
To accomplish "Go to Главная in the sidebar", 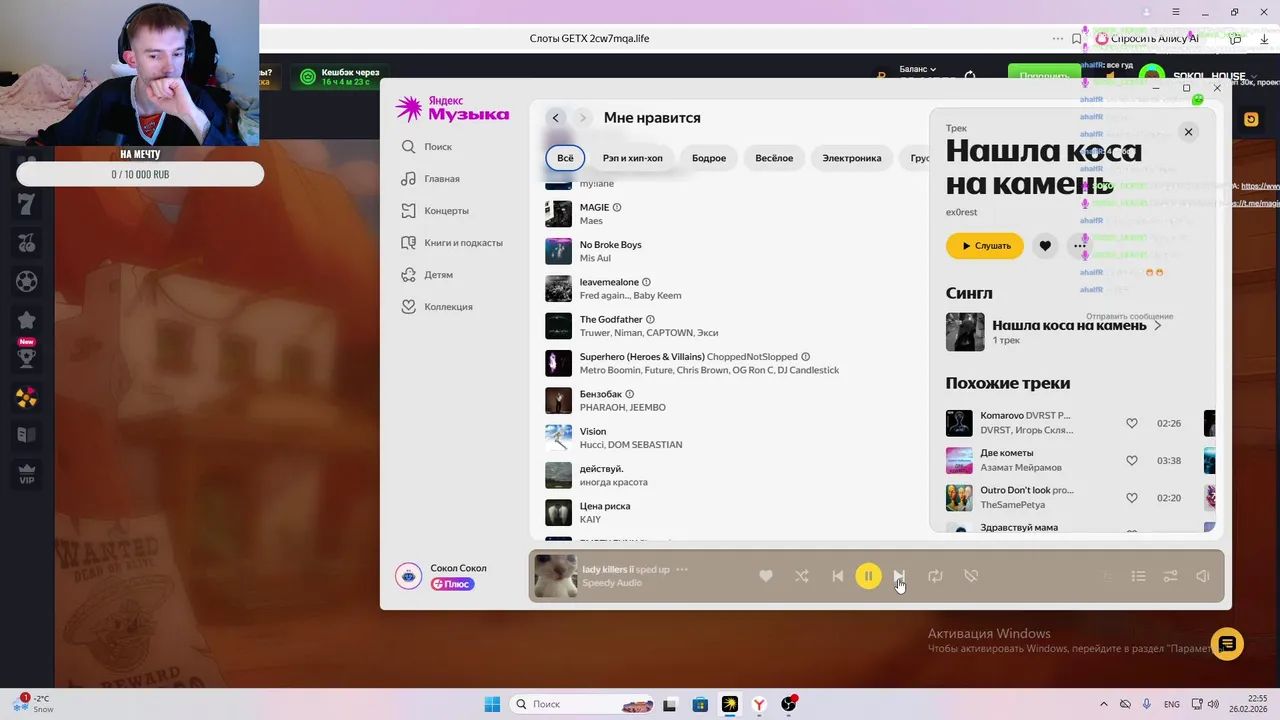I will tap(431, 179).
